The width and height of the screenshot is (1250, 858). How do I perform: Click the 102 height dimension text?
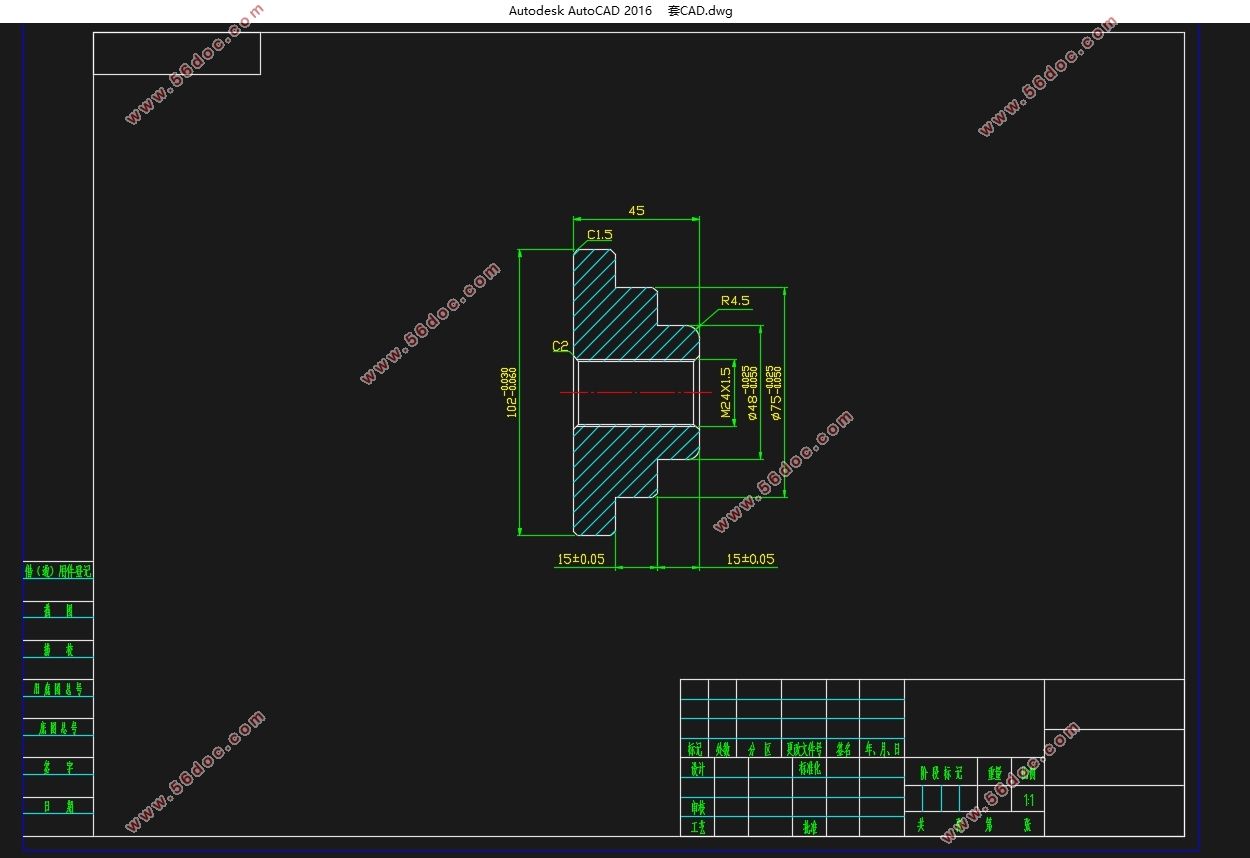(511, 392)
